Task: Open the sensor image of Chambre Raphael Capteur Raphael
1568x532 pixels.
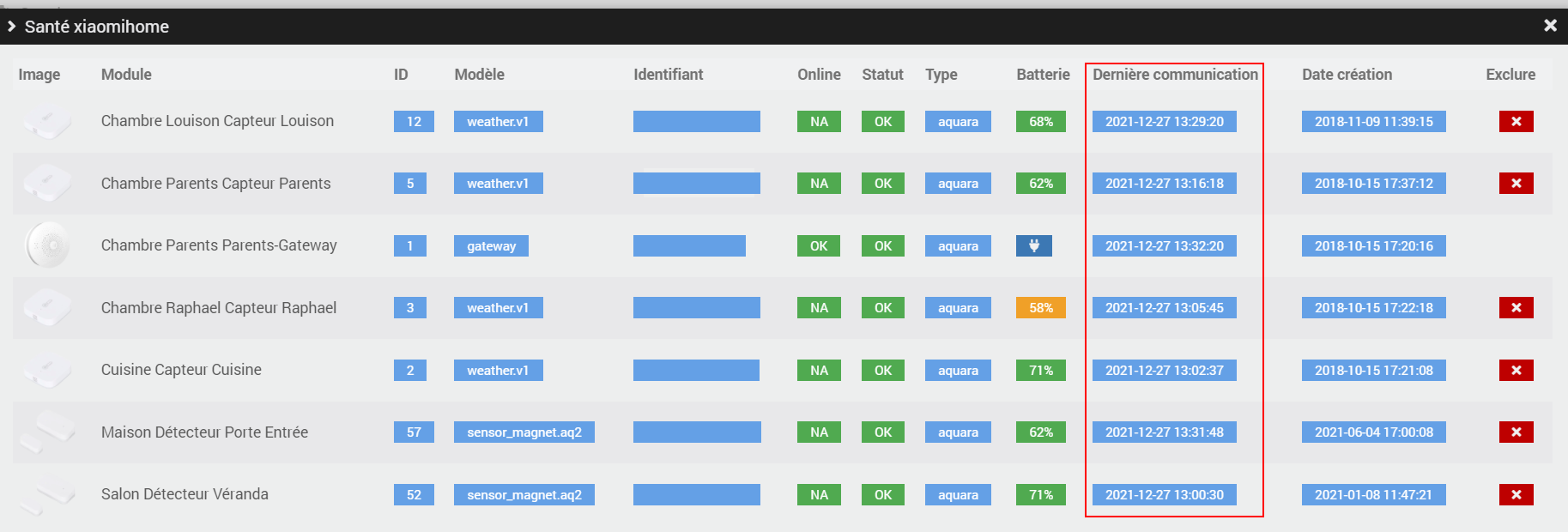Action: (x=47, y=308)
